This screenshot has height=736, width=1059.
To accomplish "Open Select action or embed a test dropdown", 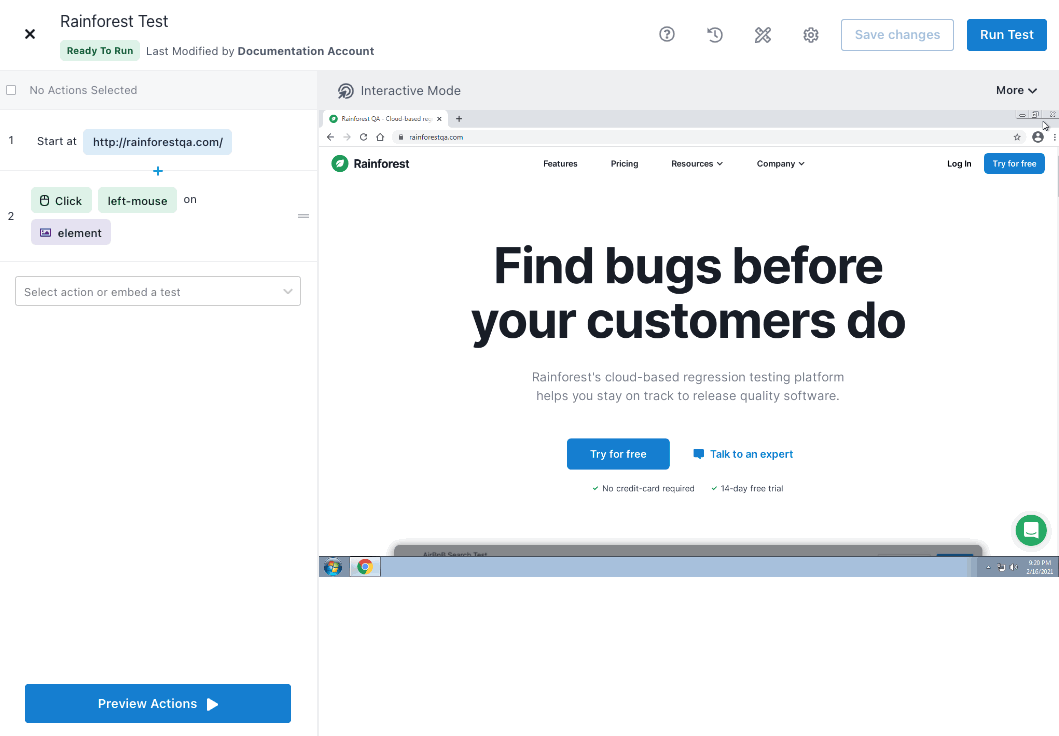I will point(158,291).
